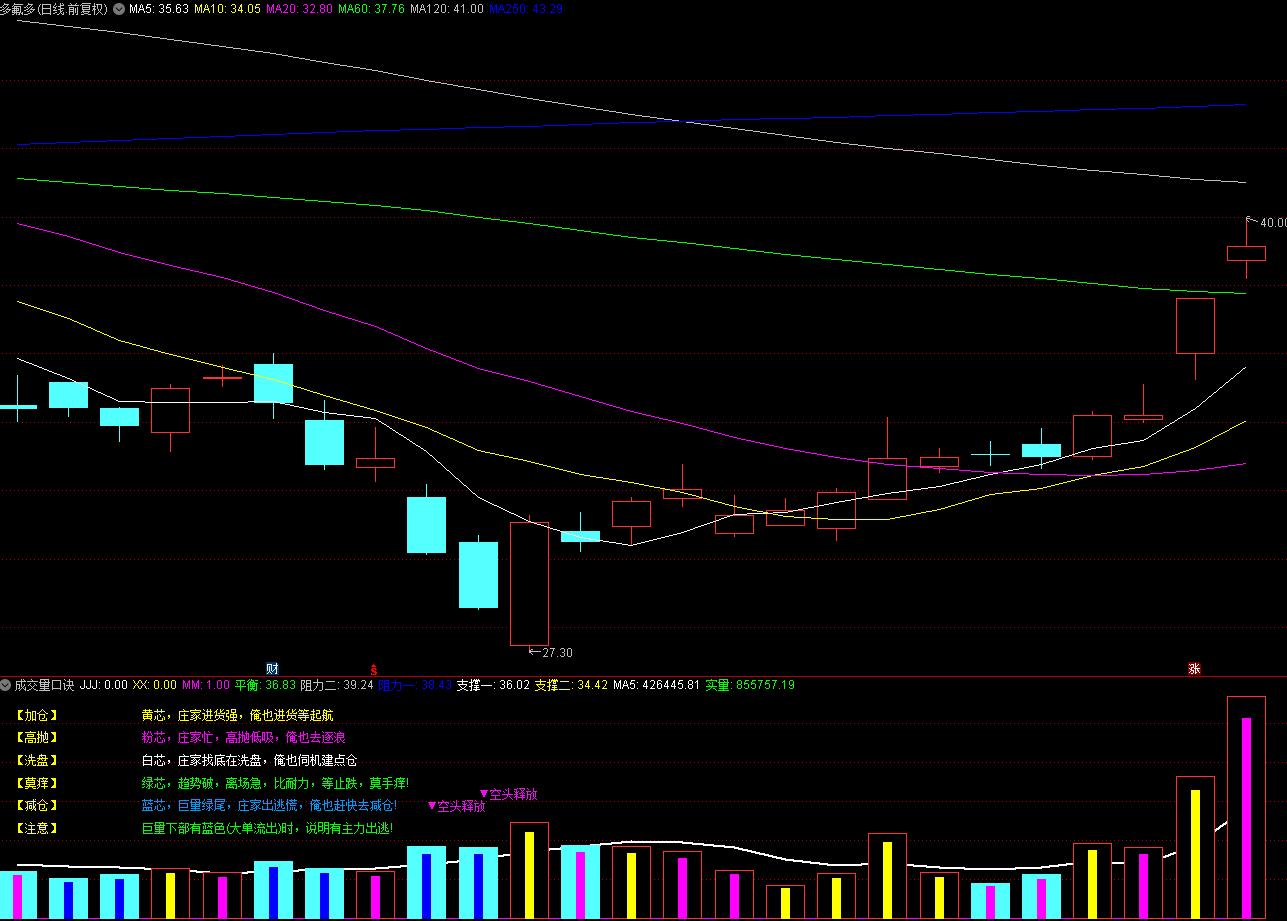Click the 【注意】 label
Viewport: 1287px width, 921px height.
tap(37, 828)
